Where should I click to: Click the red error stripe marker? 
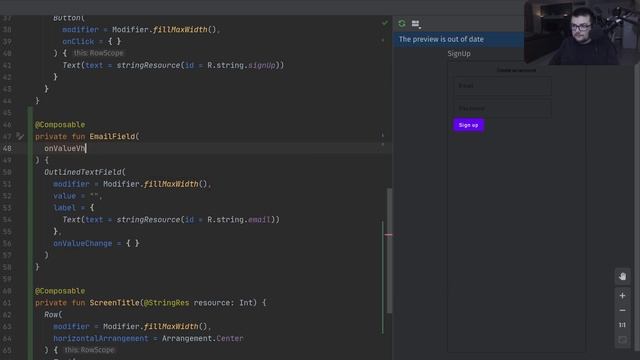pyautogui.click(x=388, y=235)
